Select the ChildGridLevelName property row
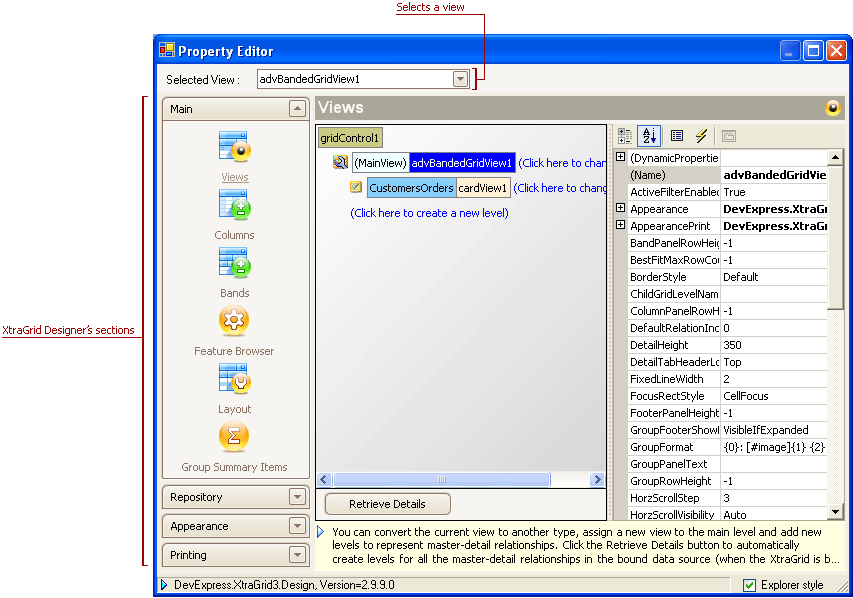Viewport: 853px width, 598px height. [x=727, y=294]
